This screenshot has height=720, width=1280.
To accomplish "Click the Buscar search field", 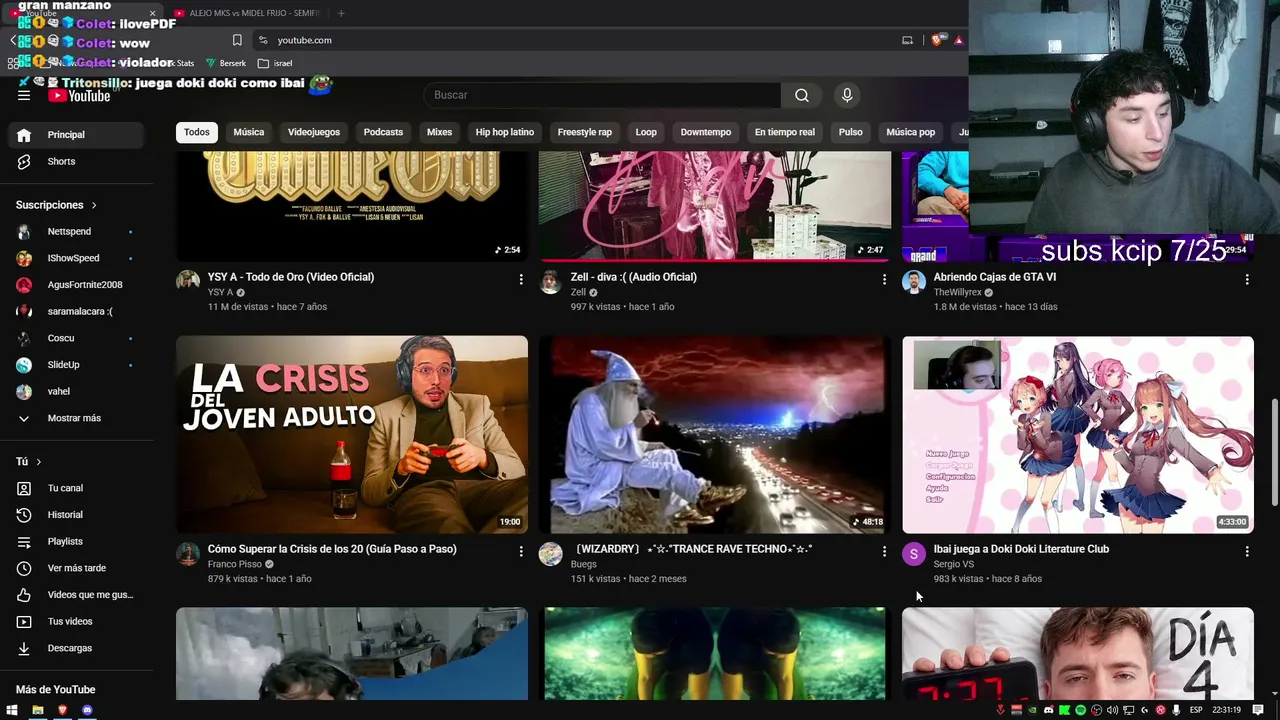I will pyautogui.click(x=603, y=95).
